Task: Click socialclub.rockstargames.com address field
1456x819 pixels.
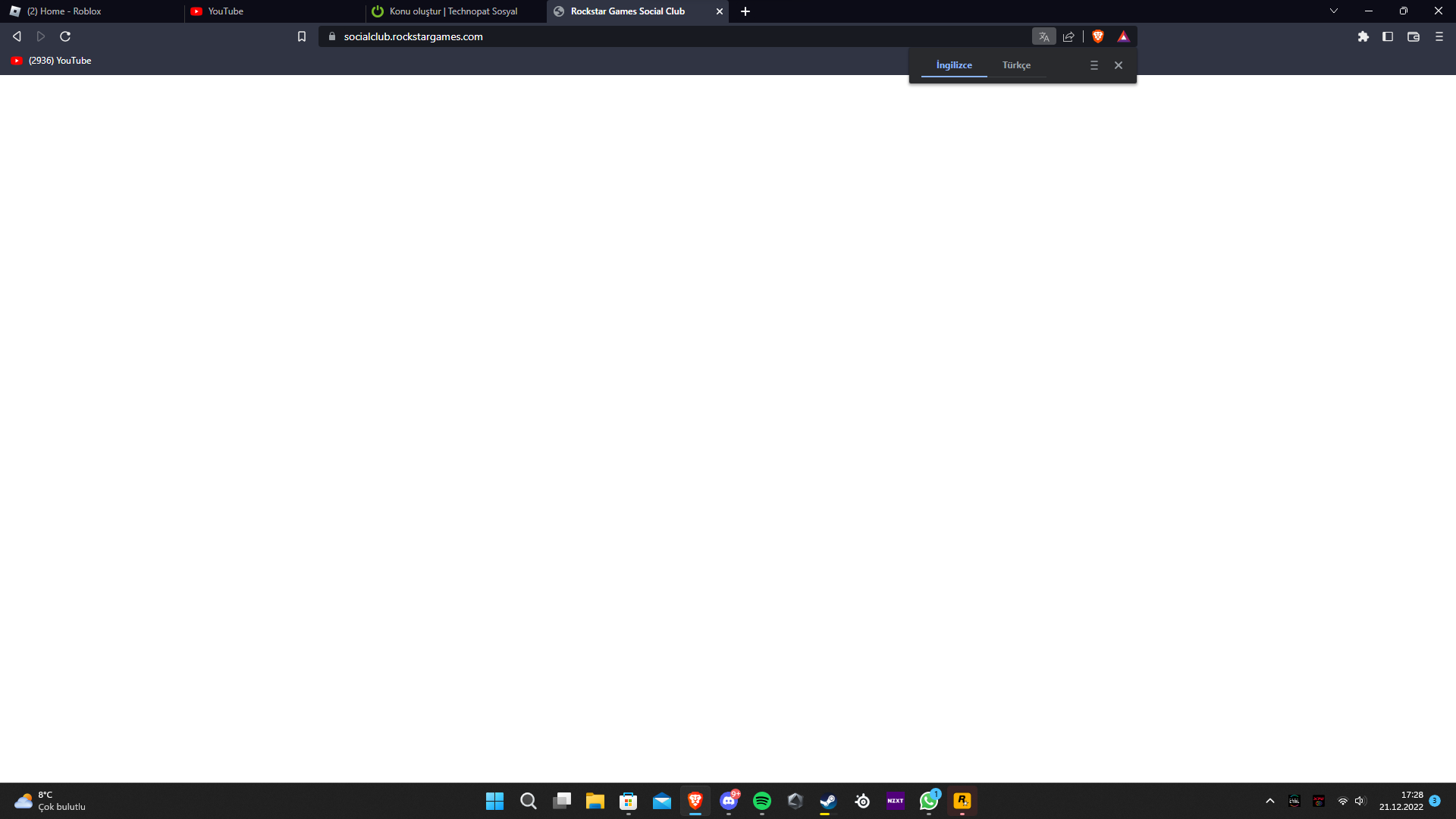Action: click(413, 36)
